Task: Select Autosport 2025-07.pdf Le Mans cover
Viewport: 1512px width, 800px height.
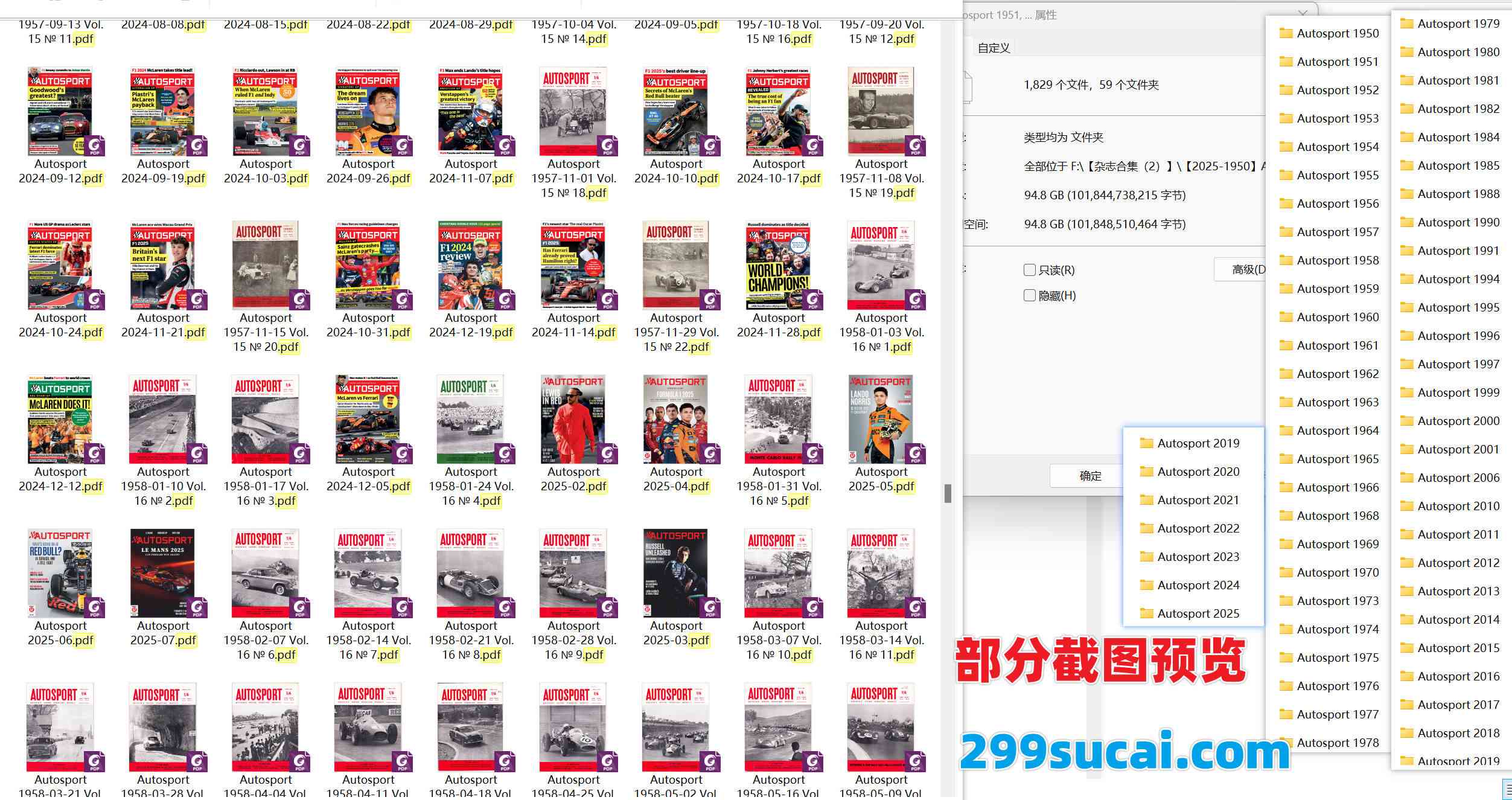Action: (x=163, y=573)
